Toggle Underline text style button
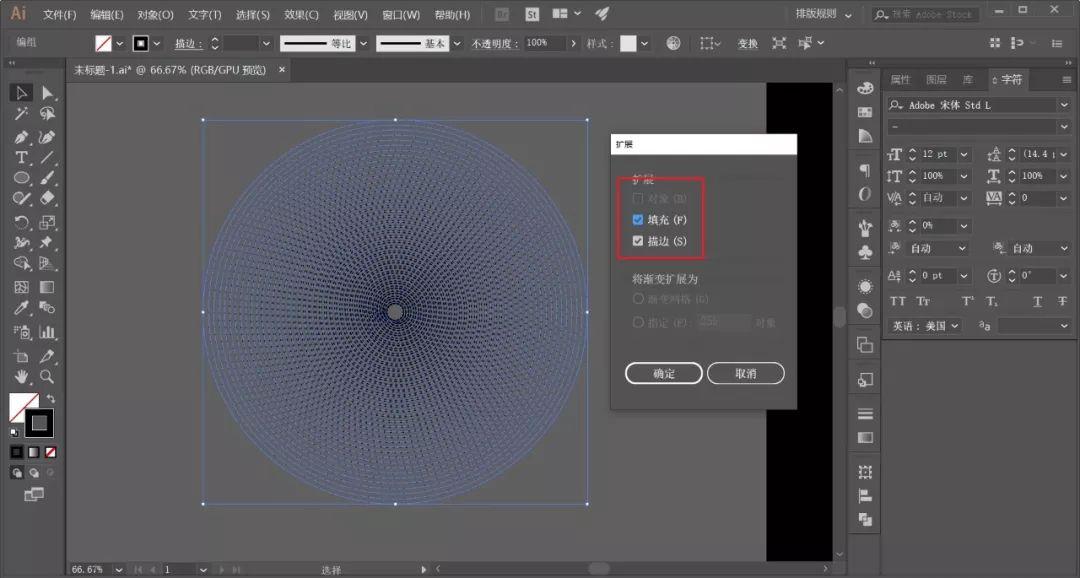Screen dimensions: 1080x578 tap(1037, 301)
